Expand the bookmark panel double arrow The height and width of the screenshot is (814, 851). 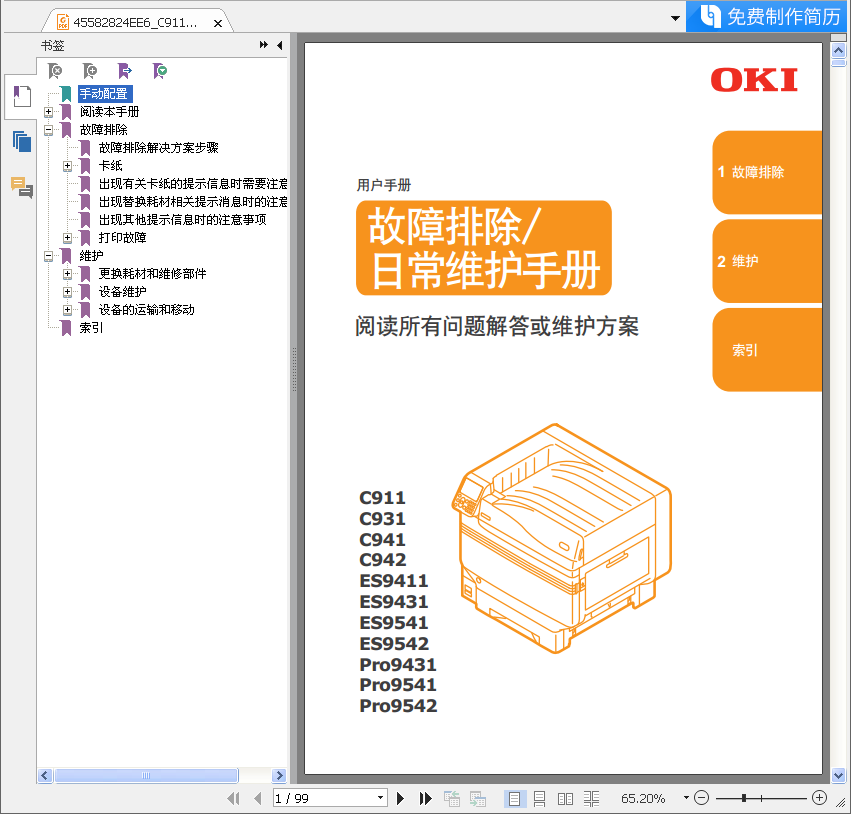(x=264, y=45)
